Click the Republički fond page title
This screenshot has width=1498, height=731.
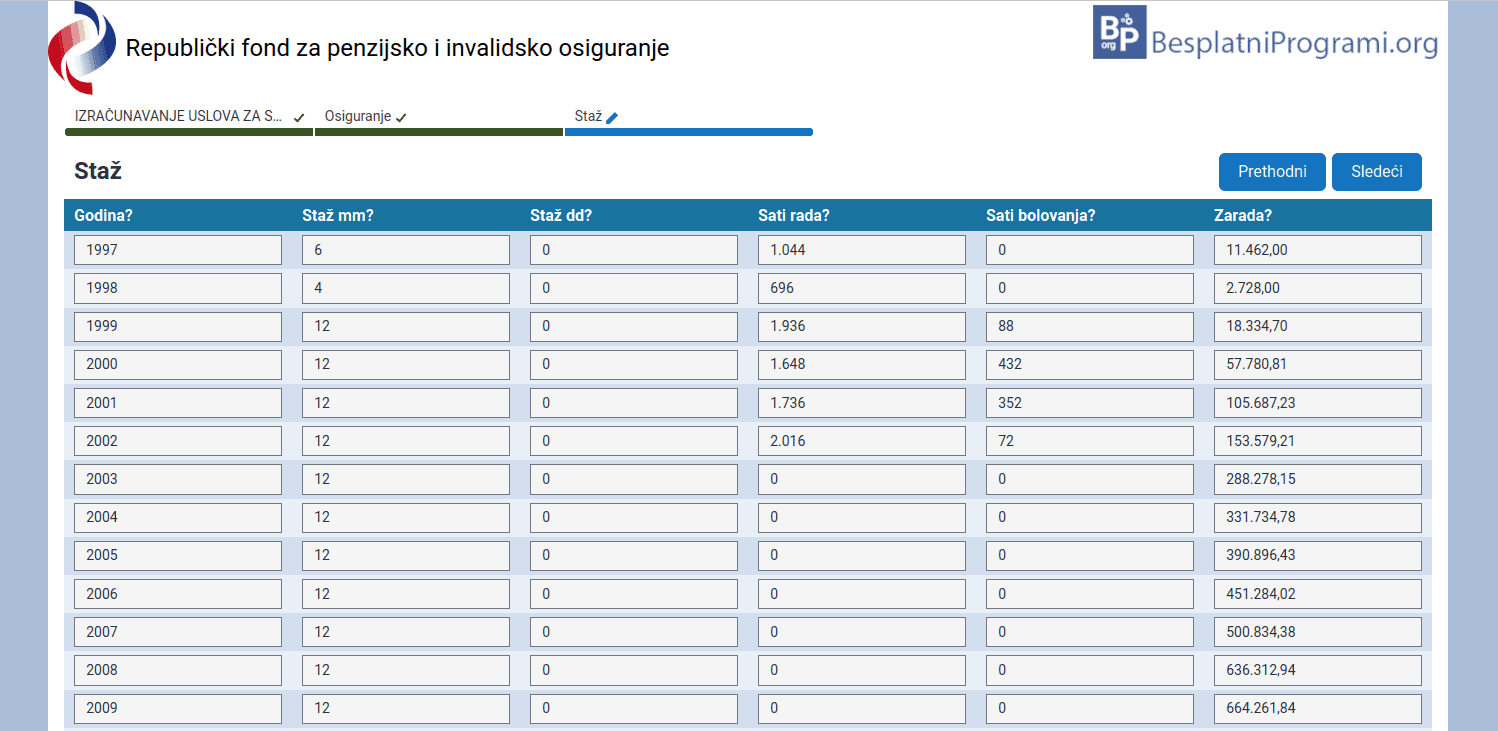(397, 48)
